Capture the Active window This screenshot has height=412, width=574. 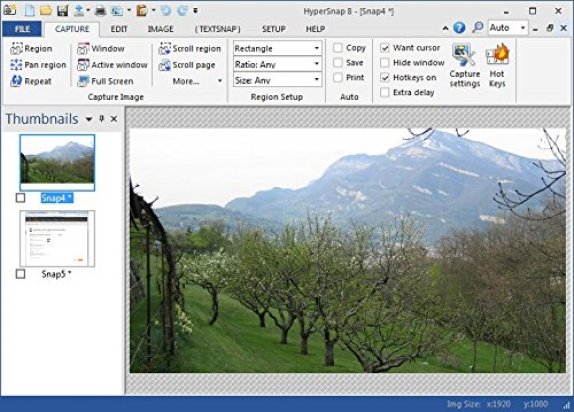point(112,65)
